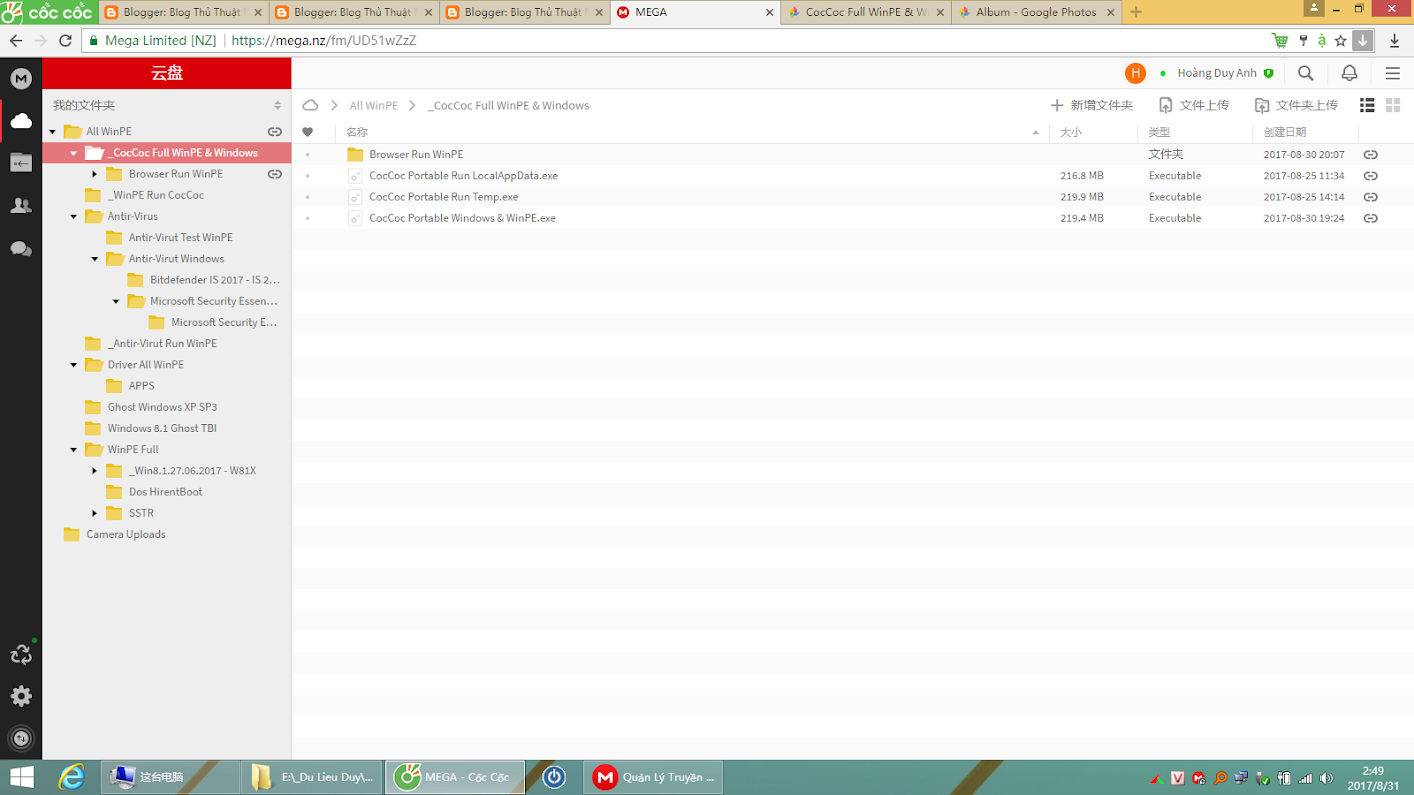Click link icon for CocCoc Portable Run LocalAppData.exe
Viewport: 1414px width, 795px height.
pyautogui.click(x=1370, y=176)
